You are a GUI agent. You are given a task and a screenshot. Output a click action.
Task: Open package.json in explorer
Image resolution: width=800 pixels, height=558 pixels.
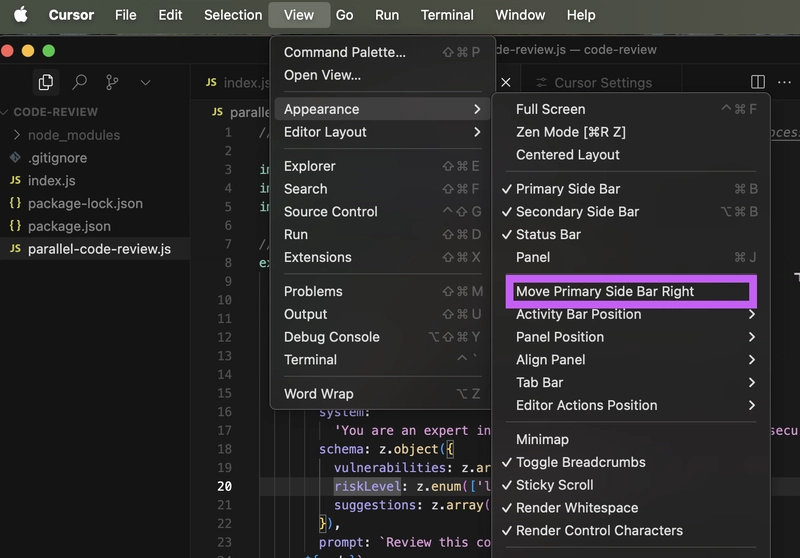(x=94, y=226)
